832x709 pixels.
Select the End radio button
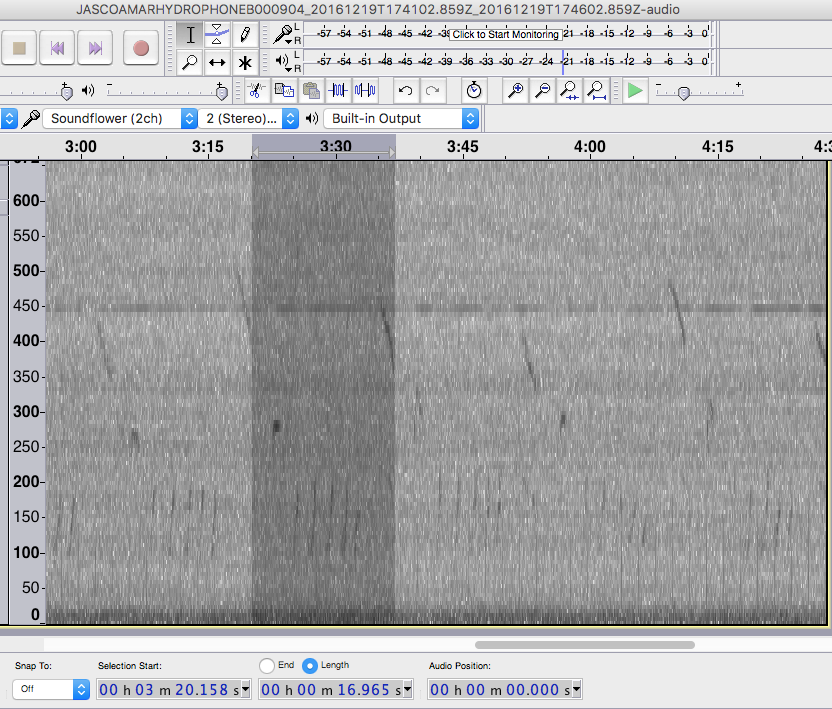(x=266, y=665)
